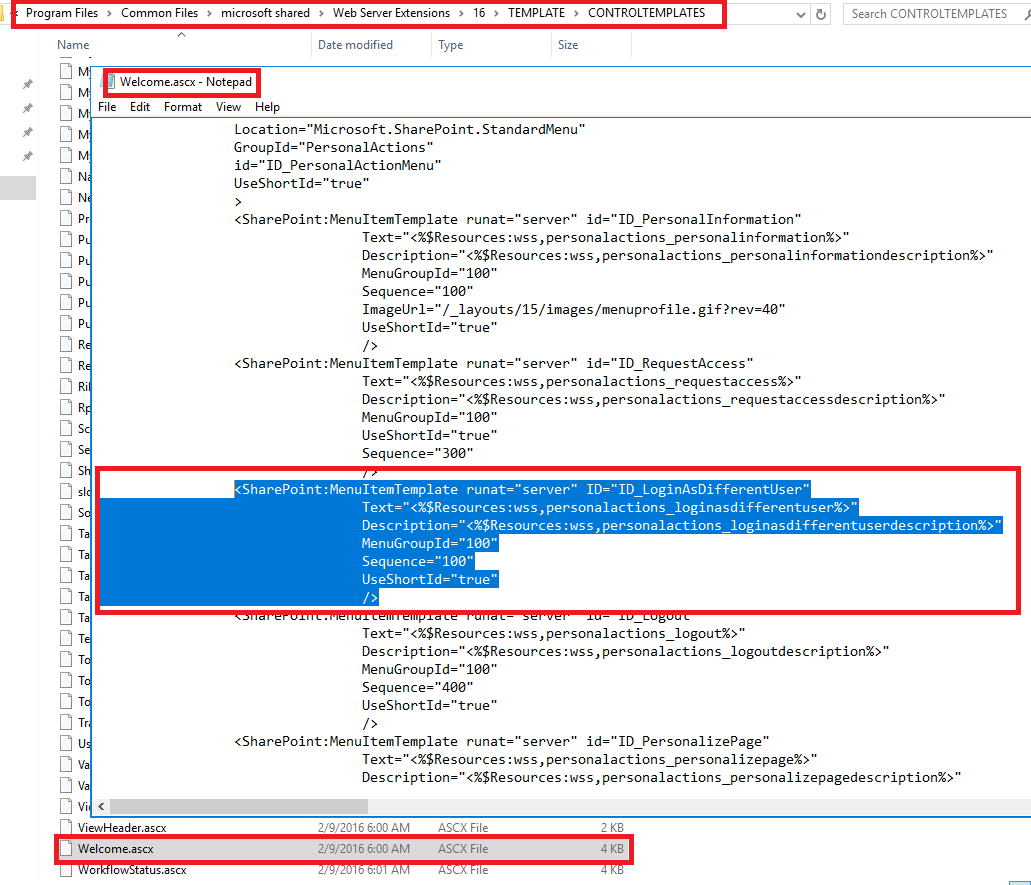Click the 4 KB size of Welcome.ascx
The image size is (1031, 885).
[612, 849]
